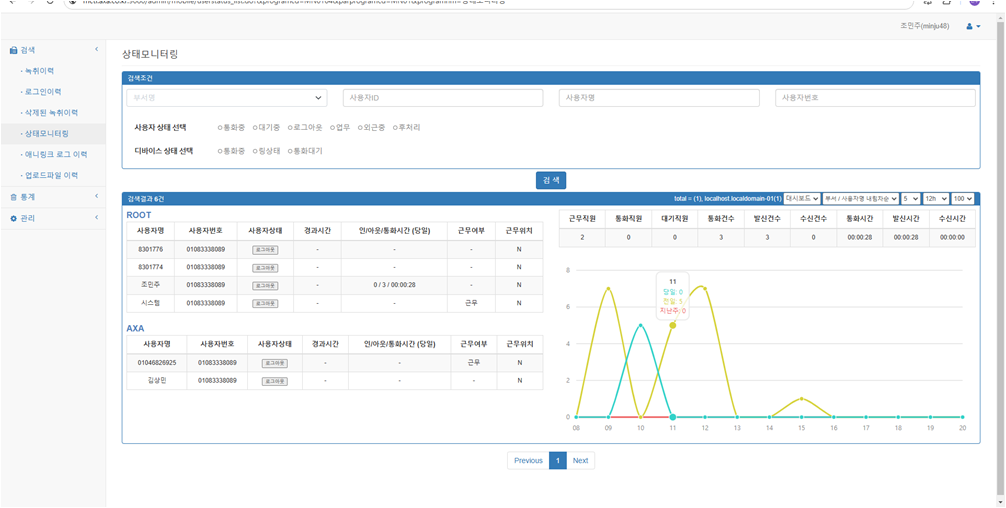
Task: Open the dropdown showing 5
Action: (911, 199)
